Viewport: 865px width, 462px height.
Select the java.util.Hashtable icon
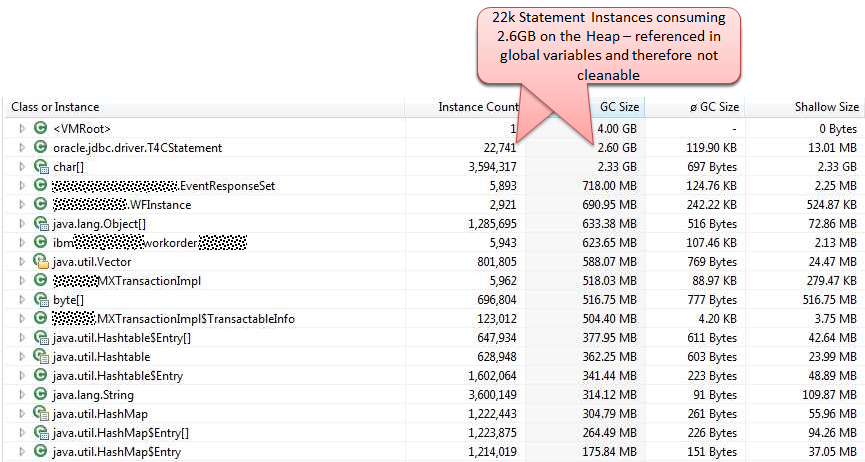point(41,356)
